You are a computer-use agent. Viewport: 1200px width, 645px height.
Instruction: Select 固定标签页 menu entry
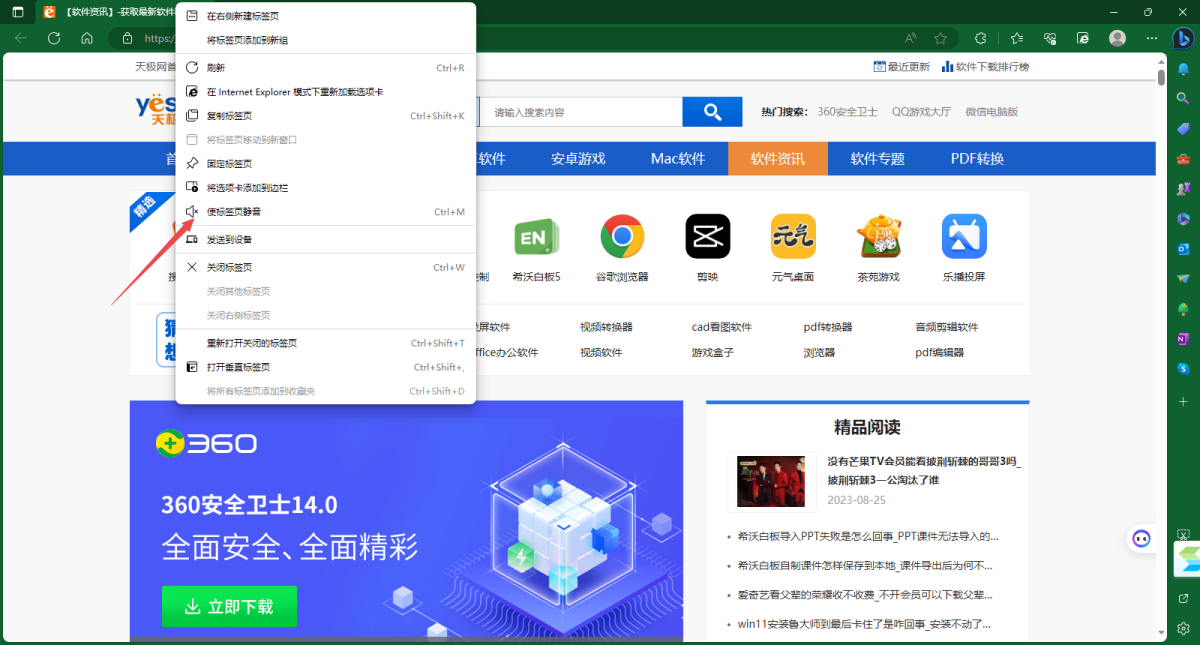click(325, 163)
